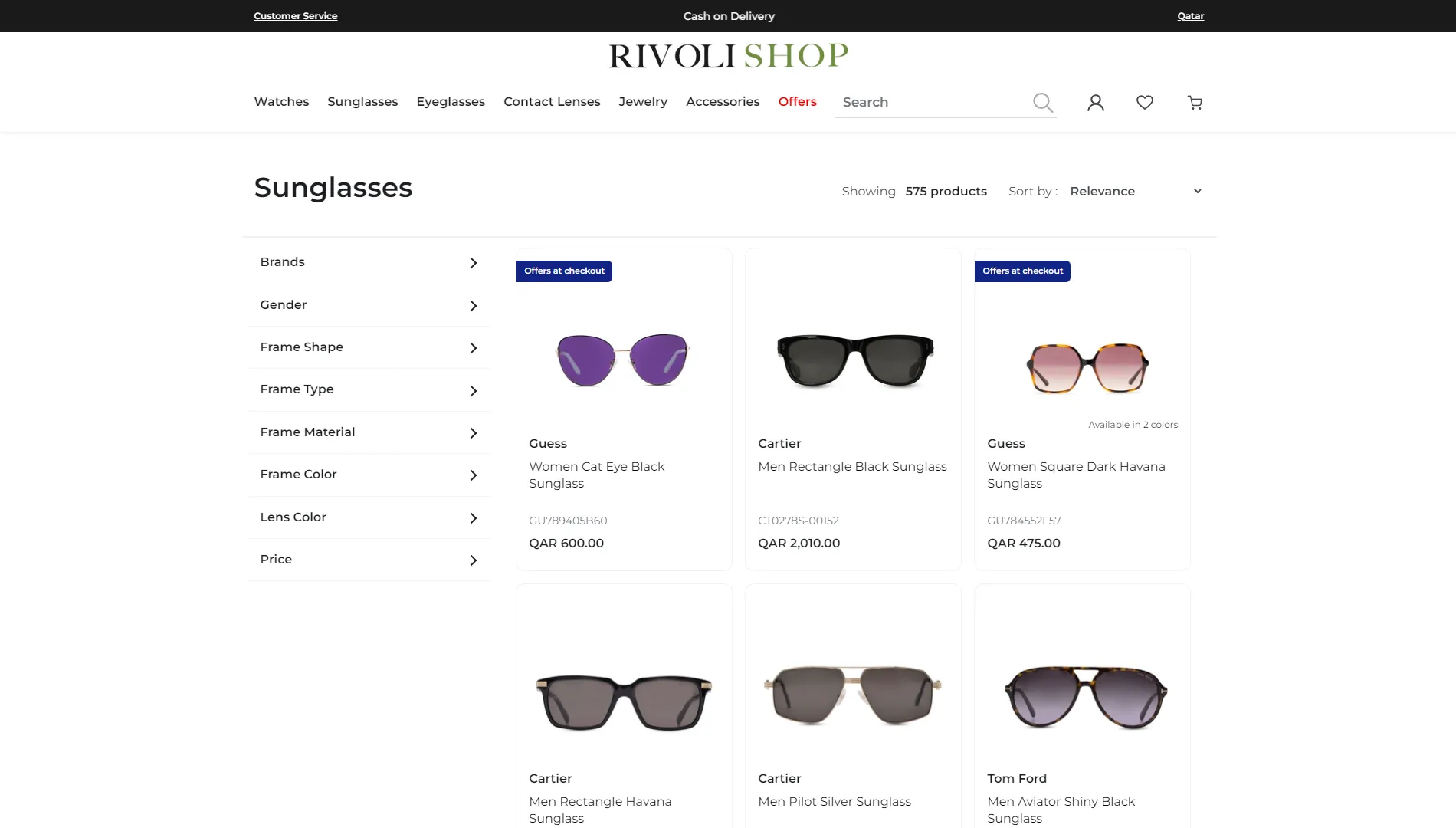The height and width of the screenshot is (828, 1456).
Task: Click Women Square Dark Havana Sunglass title
Action: (x=1076, y=475)
